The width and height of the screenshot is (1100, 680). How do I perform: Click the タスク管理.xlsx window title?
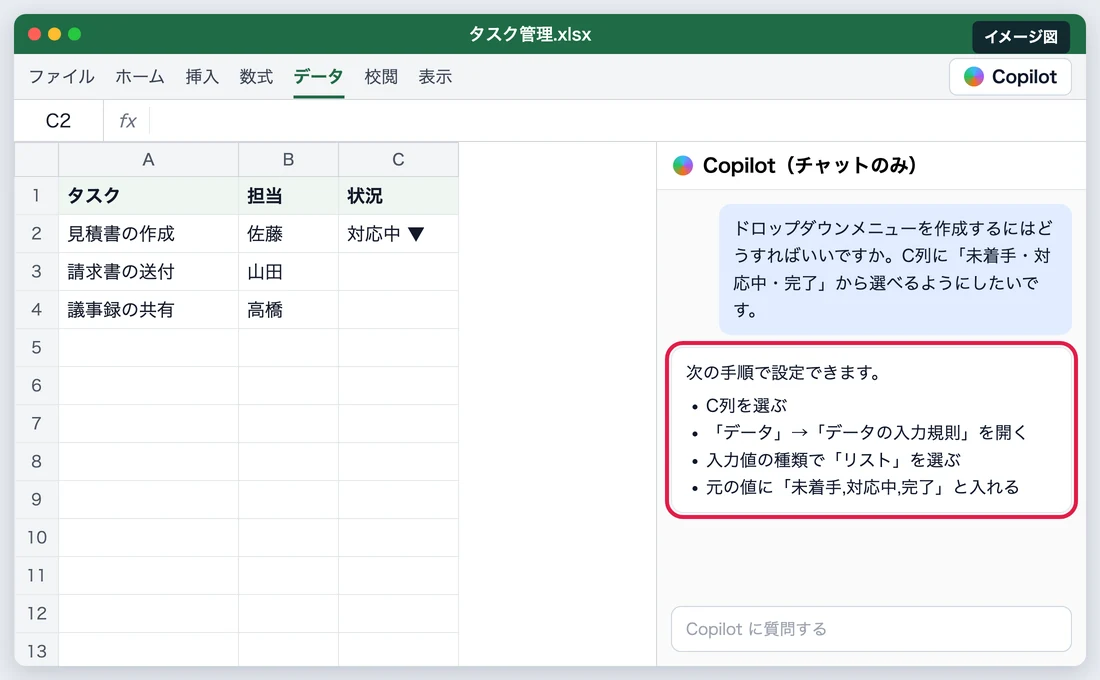(x=530, y=34)
